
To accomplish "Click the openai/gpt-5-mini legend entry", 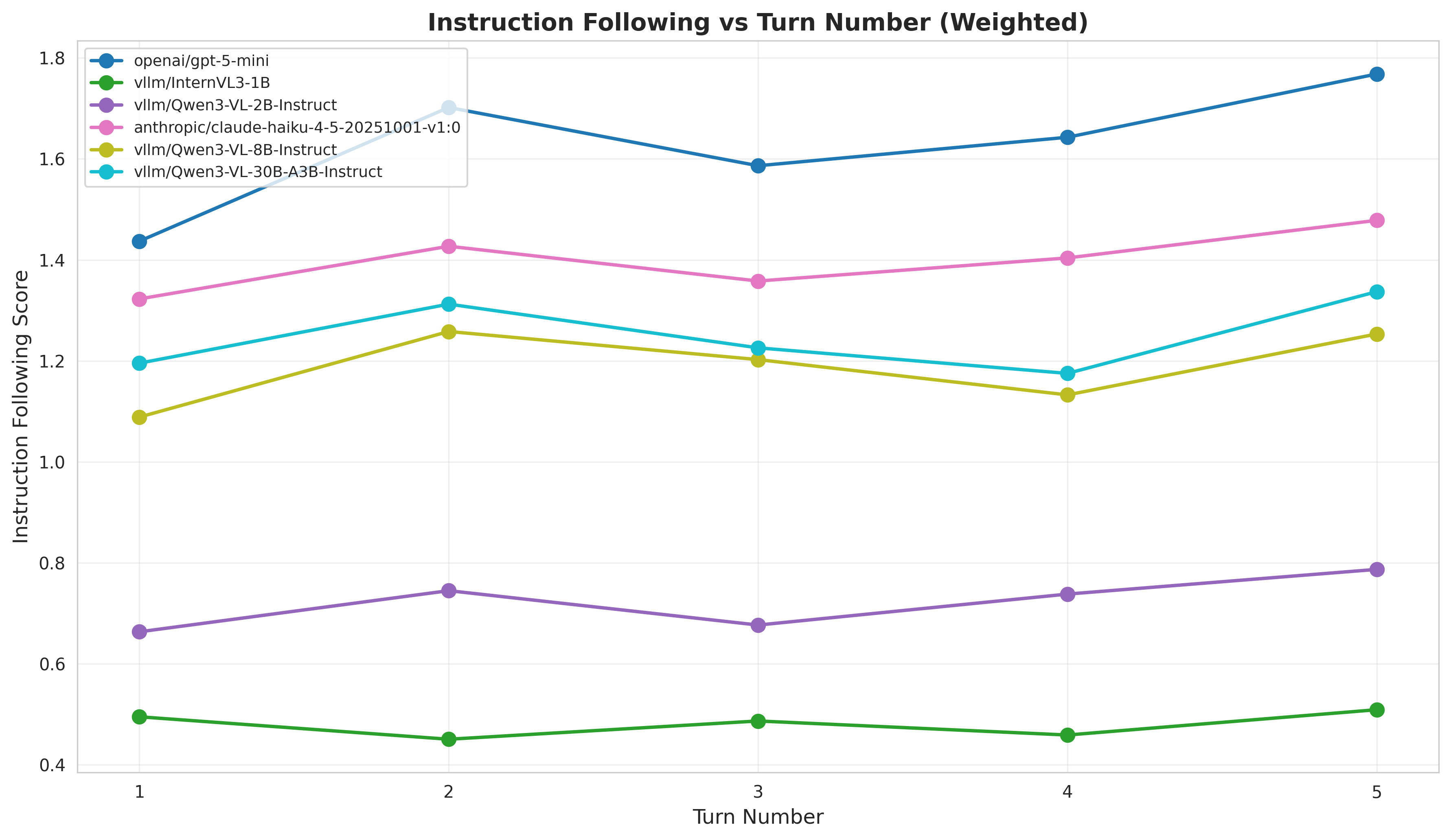I will [x=201, y=61].
